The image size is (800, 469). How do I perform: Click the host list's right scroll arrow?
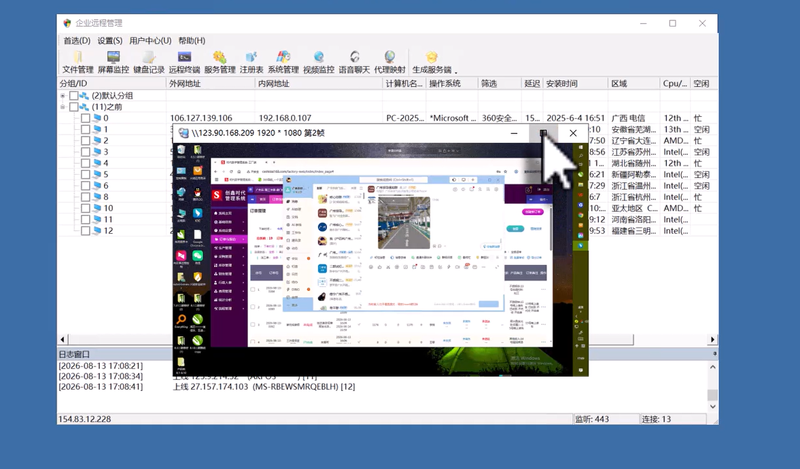(x=712, y=339)
